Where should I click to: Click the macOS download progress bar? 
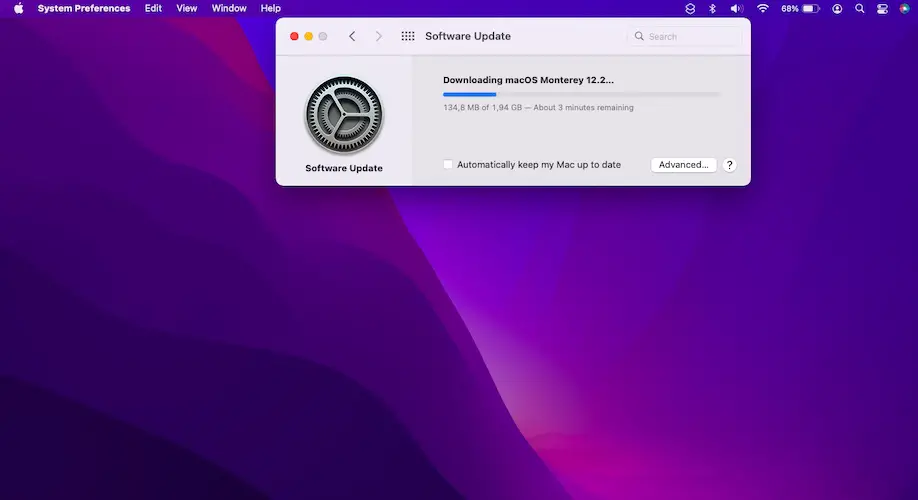tap(581, 94)
